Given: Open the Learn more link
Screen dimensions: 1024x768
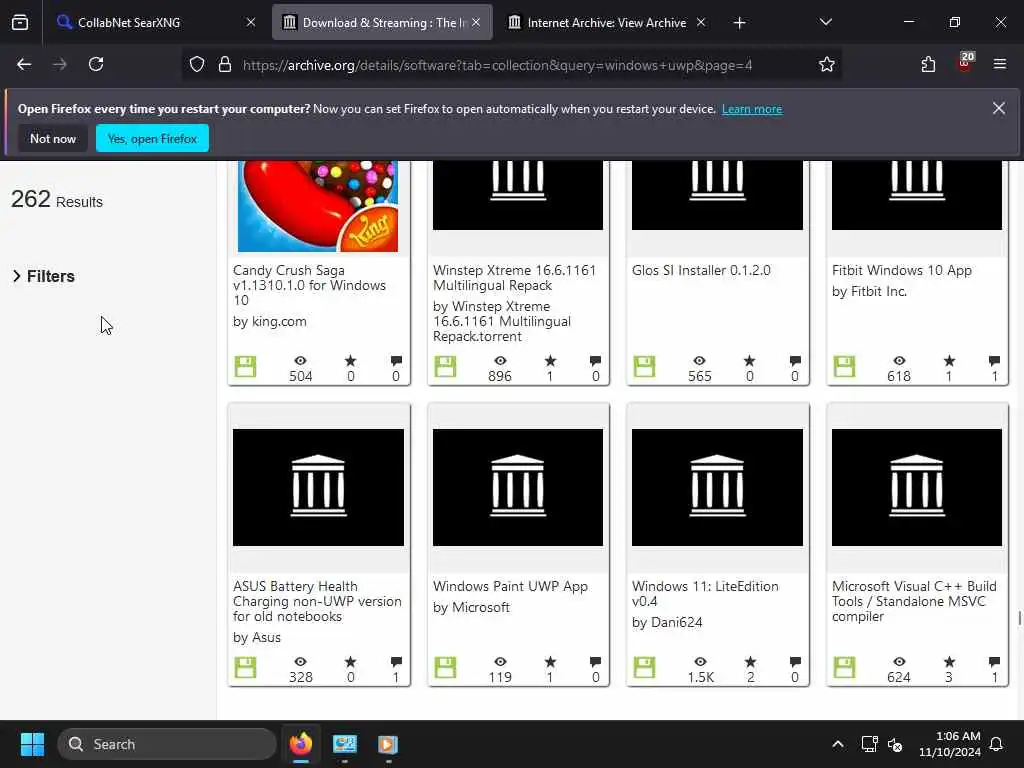Looking at the screenshot, I should pyautogui.click(x=752, y=109).
